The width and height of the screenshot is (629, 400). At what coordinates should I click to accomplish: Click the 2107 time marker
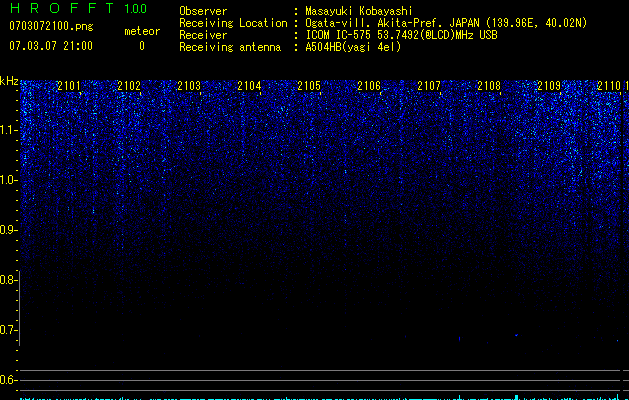tap(429, 85)
